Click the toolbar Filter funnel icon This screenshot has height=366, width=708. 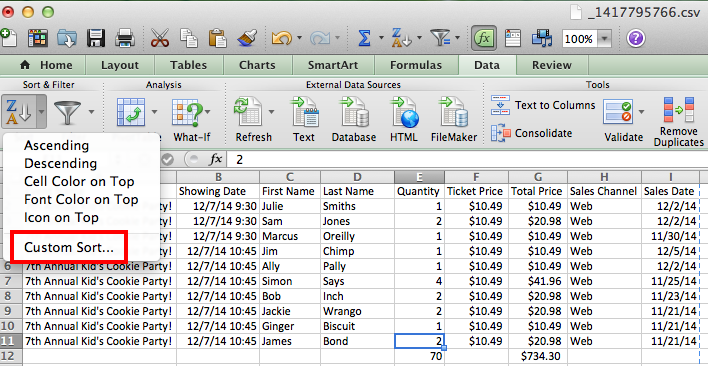[439, 38]
